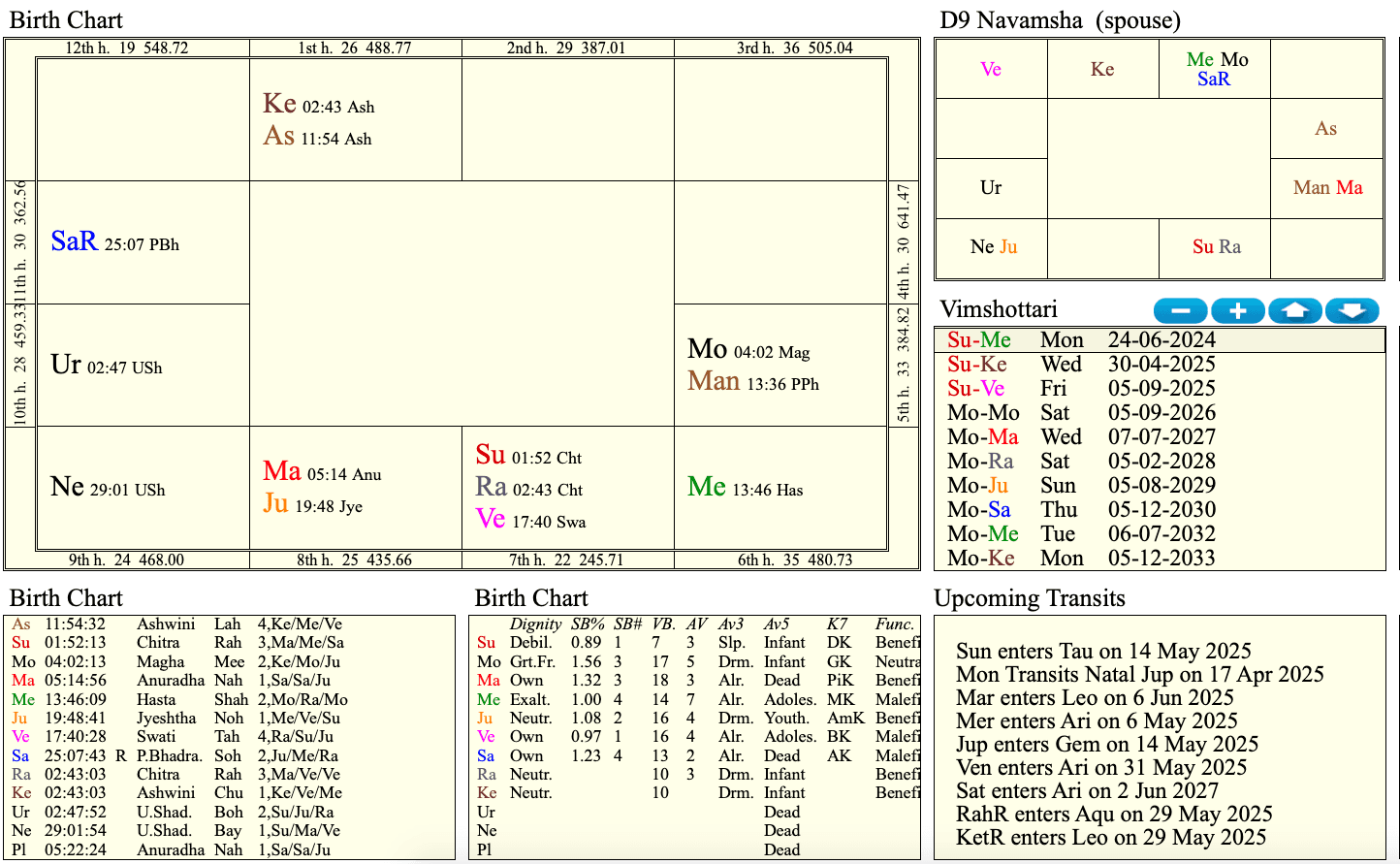Click the 'SB%' column header

click(587, 624)
